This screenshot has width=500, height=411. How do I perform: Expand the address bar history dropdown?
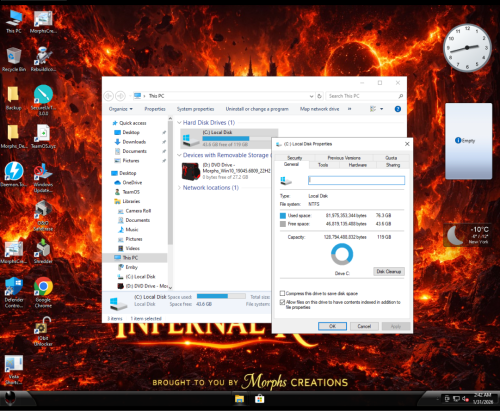311,96
